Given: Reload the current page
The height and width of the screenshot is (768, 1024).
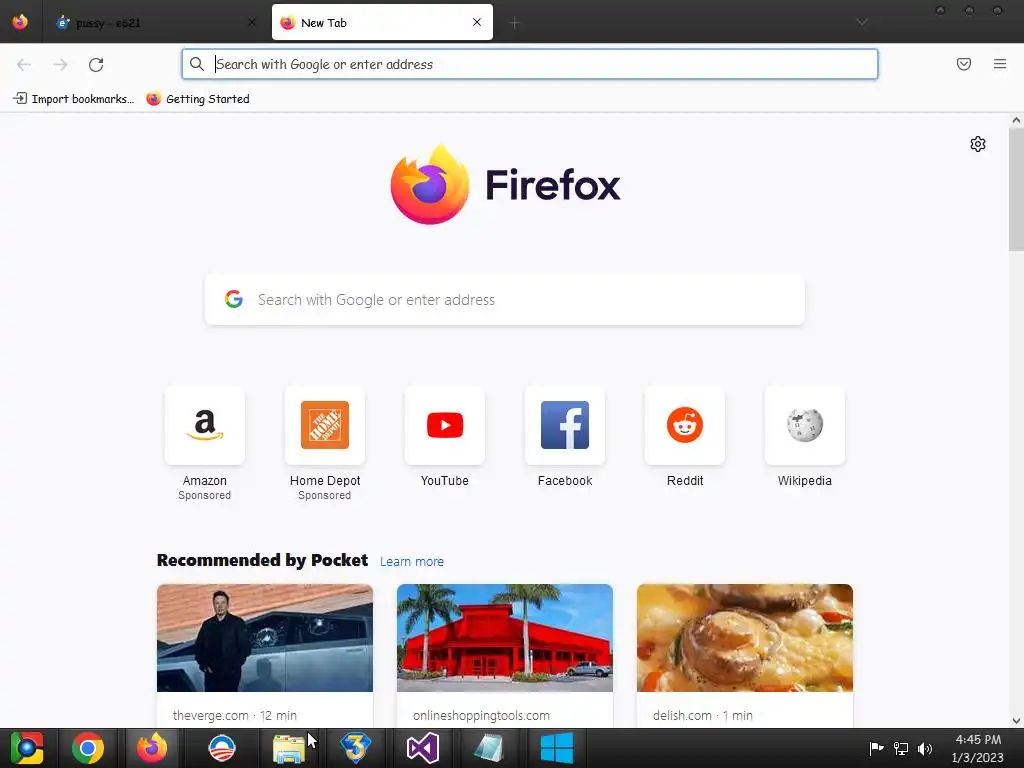Looking at the screenshot, I should [x=96, y=65].
